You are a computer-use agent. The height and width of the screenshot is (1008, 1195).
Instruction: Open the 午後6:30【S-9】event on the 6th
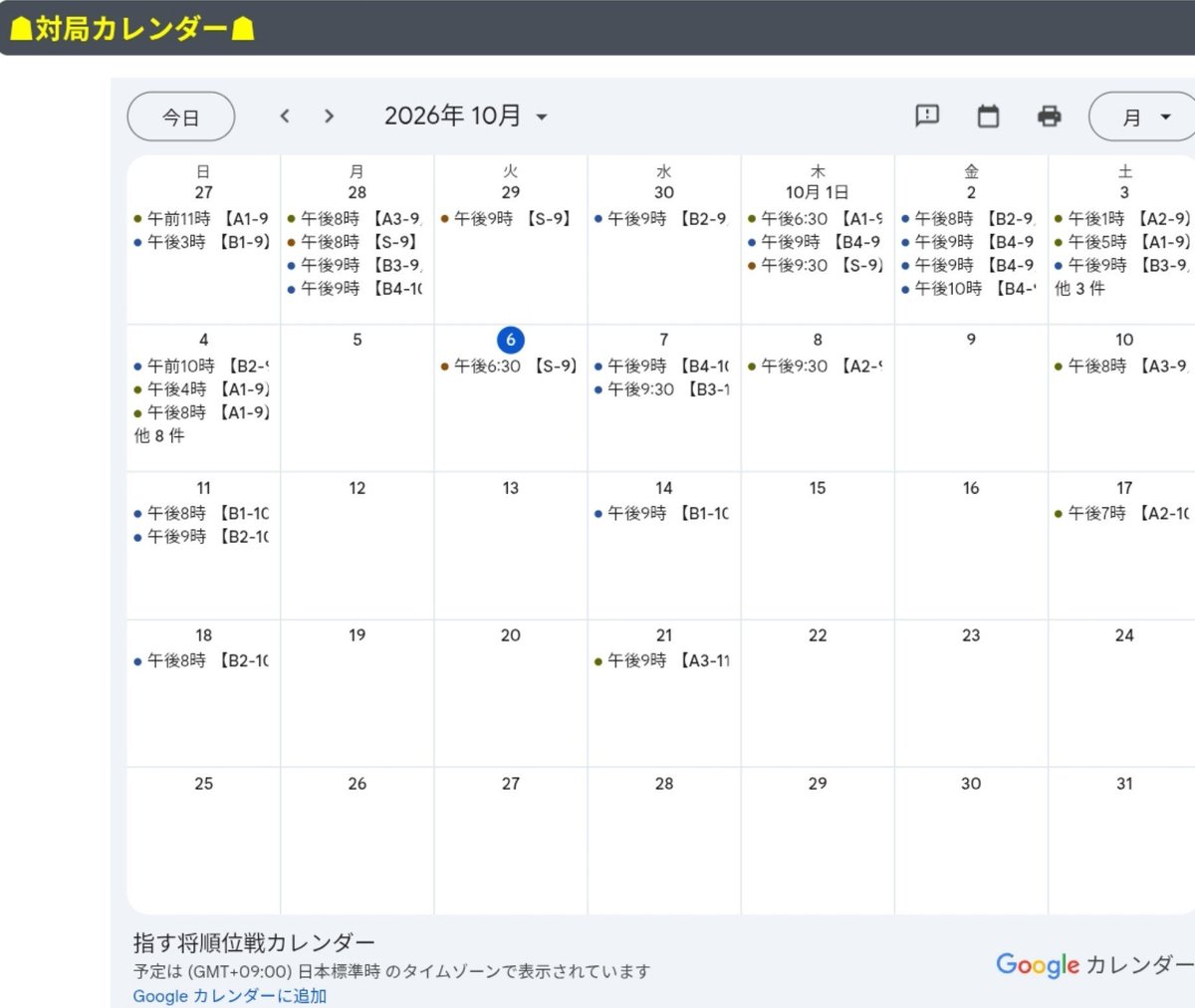pyautogui.click(x=510, y=367)
